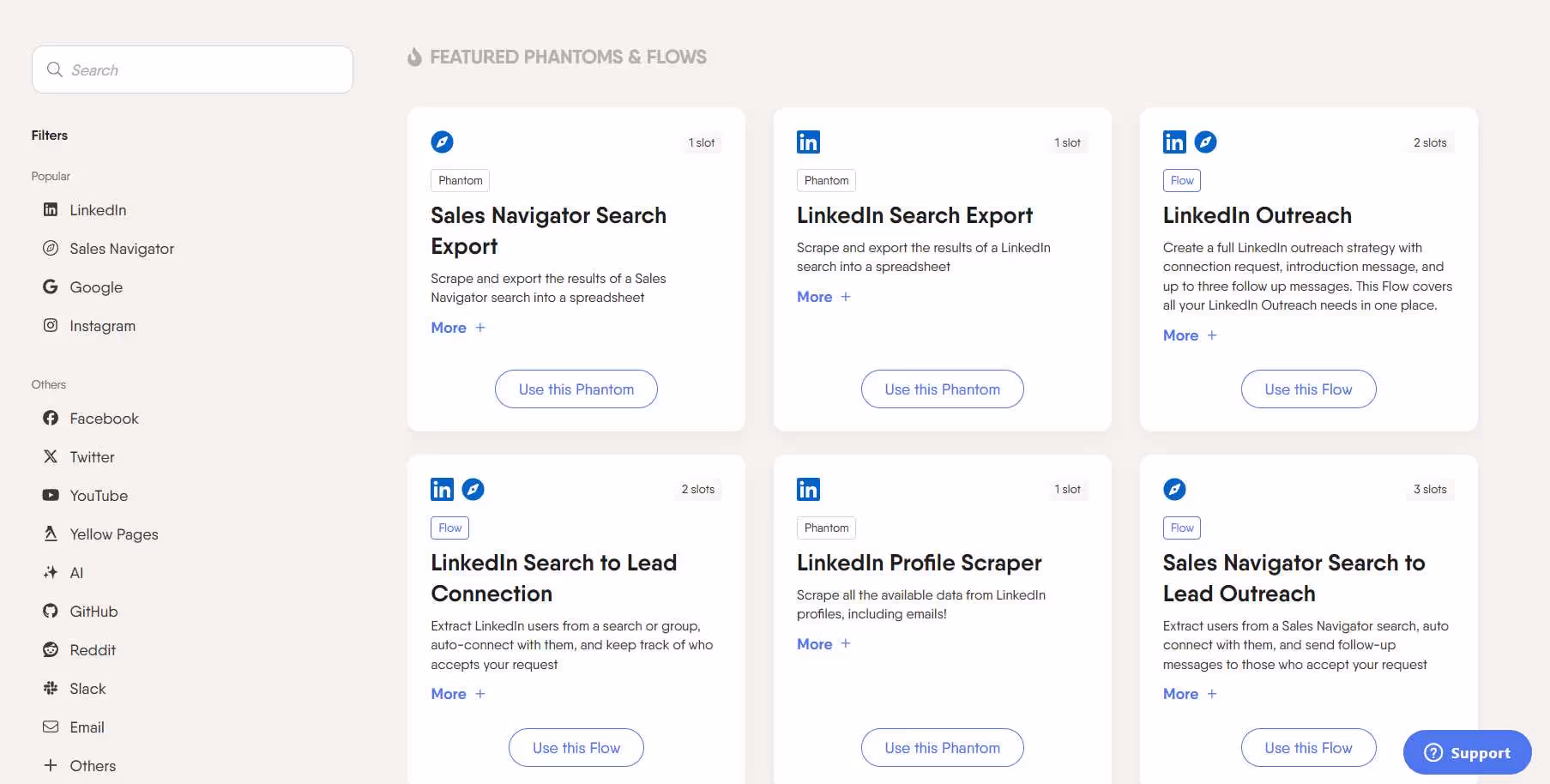Expand More on LinkedIn Outreach card

tap(1190, 335)
